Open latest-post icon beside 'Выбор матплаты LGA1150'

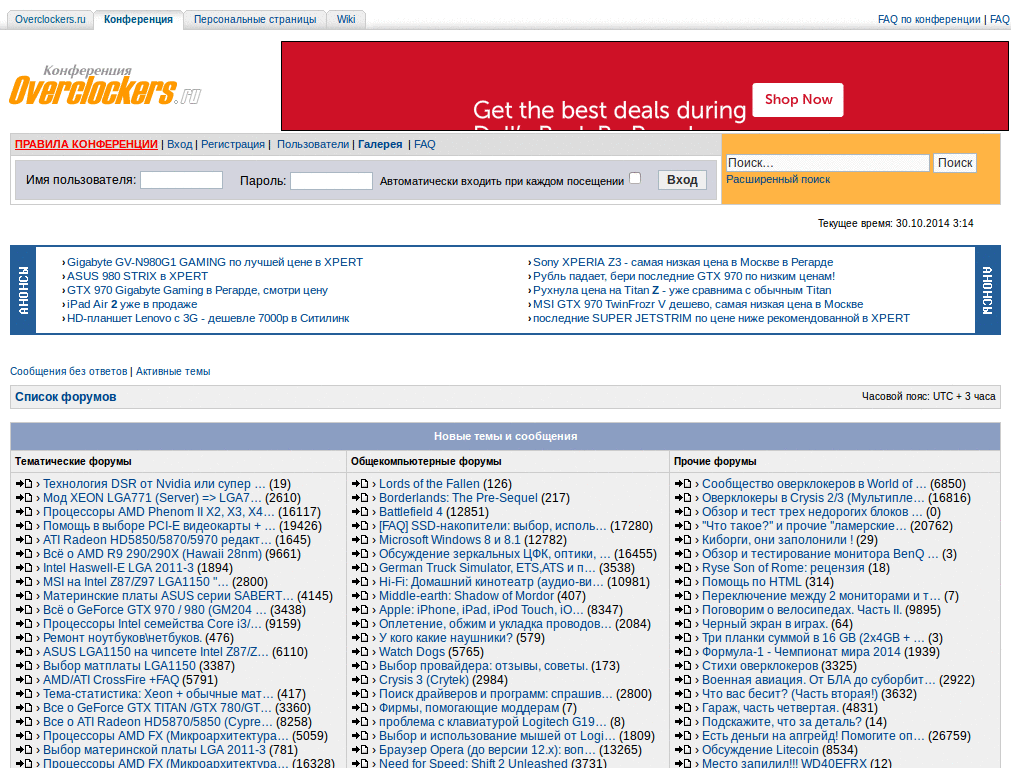click(x=24, y=666)
